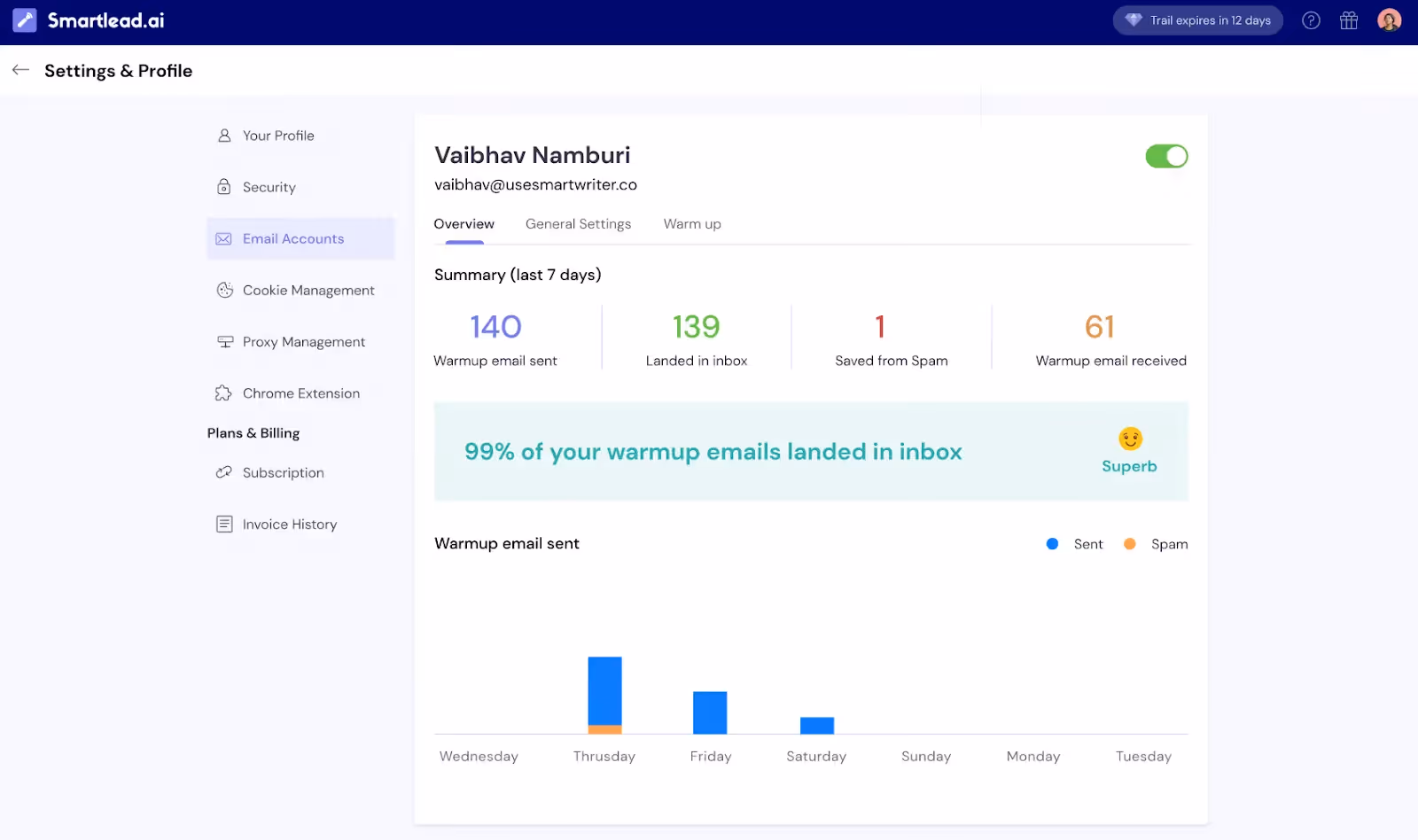Image resolution: width=1418 pixels, height=840 pixels.
Task: Click the vaibhav@usesmartwriter.co email address
Action: 535,184
